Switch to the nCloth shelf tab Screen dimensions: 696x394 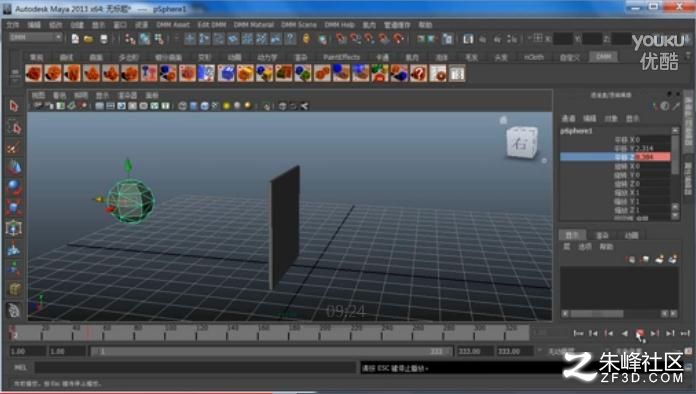[x=534, y=57]
